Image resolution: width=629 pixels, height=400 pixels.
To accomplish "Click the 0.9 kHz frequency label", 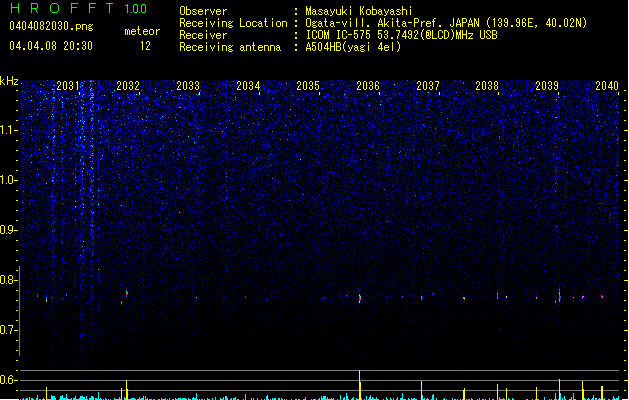I will [x=9, y=230].
